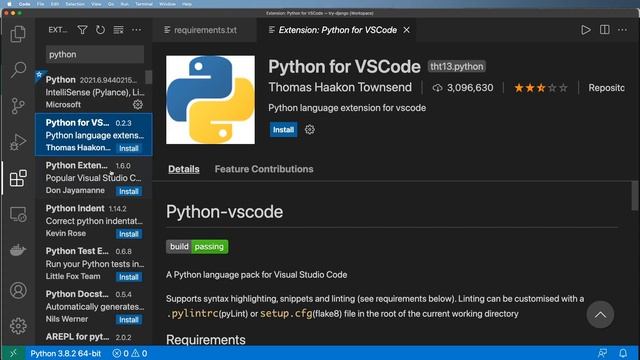
Task: Select the Python 3.8.2 64-bit interpreter status
Action: pos(66,353)
